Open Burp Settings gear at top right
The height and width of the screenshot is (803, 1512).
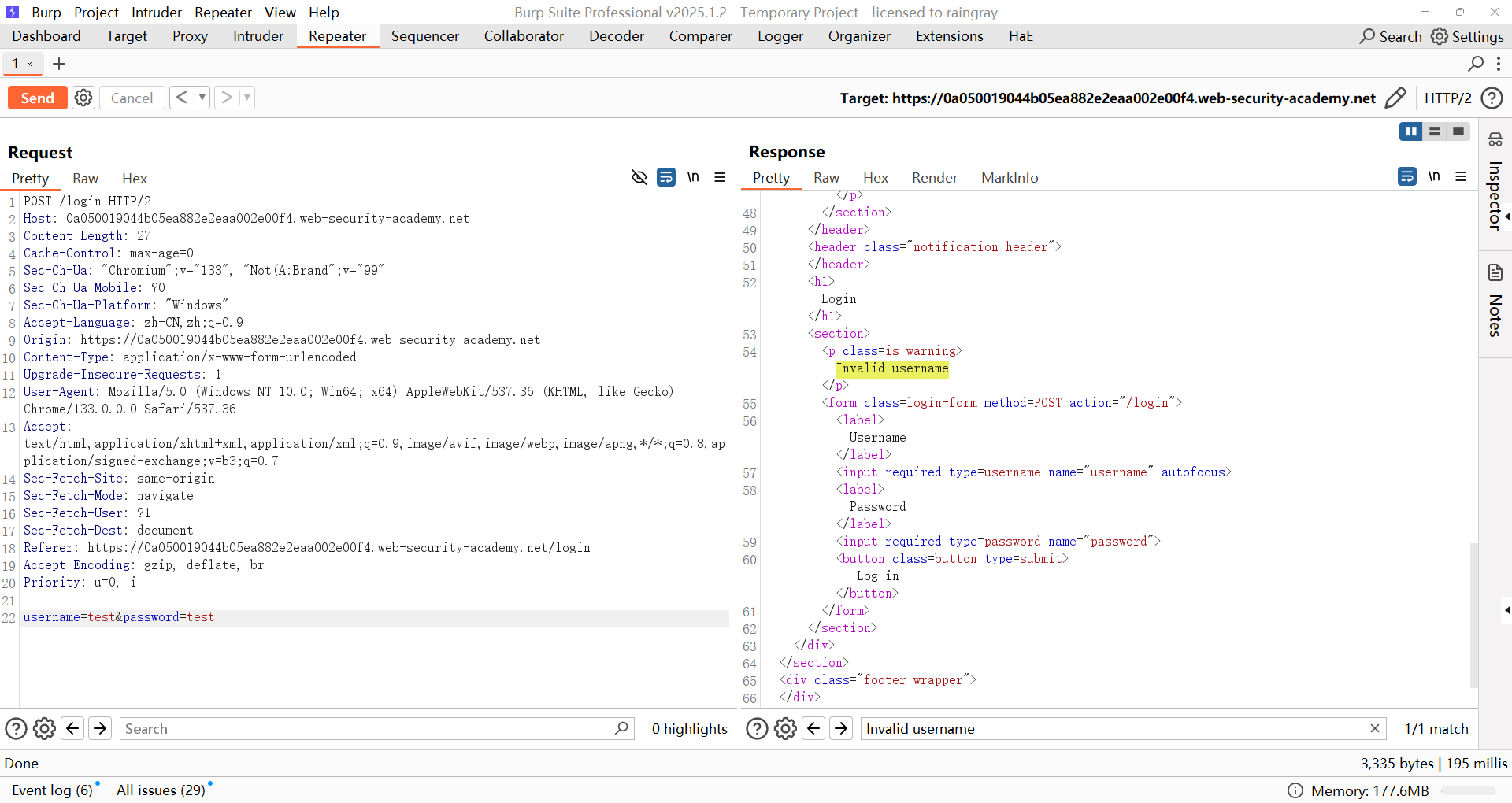click(x=1440, y=36)
